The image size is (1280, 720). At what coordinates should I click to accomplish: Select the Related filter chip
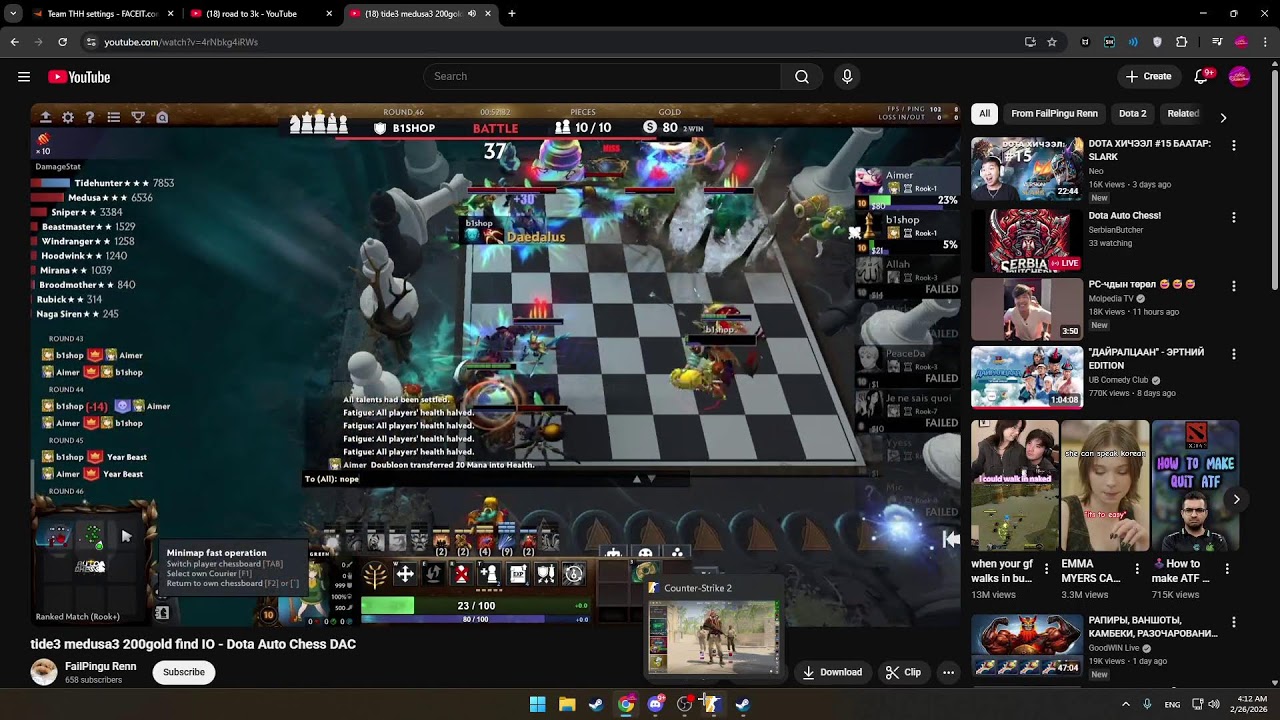1183,114
